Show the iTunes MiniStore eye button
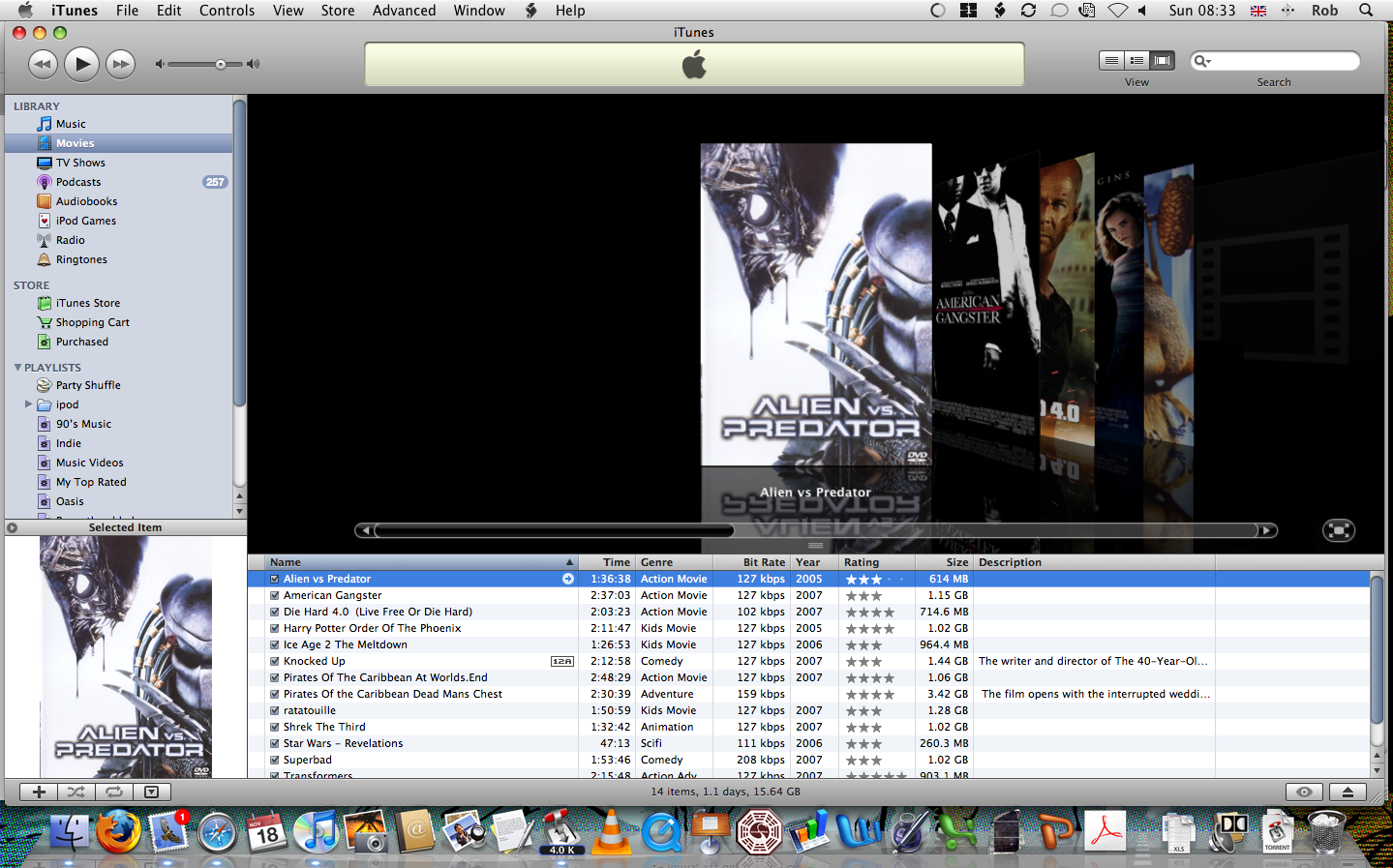Screen dimensions: 1393x868 pyautogui.click(x=1304, y=792)
